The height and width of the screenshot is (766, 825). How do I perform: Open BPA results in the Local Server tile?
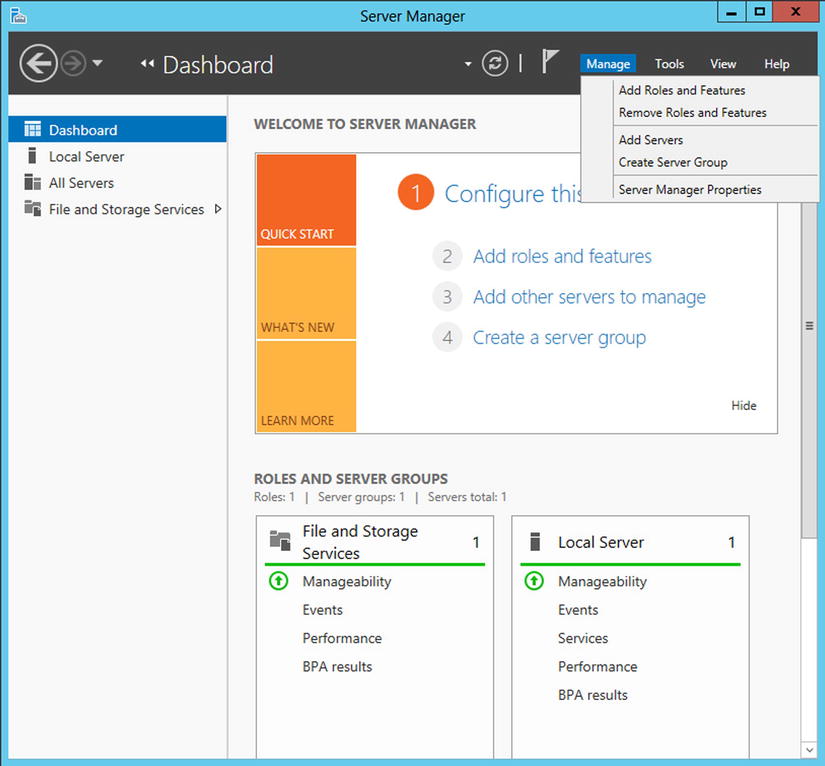[x=593, y=695]
